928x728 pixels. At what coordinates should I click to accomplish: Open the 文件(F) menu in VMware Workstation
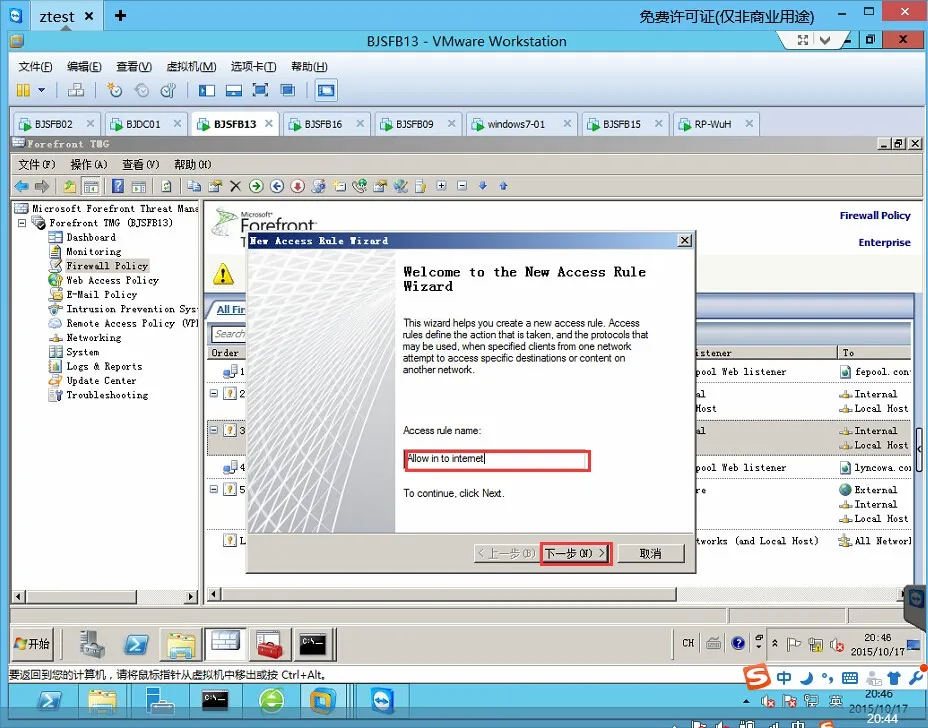coord(35,66)
